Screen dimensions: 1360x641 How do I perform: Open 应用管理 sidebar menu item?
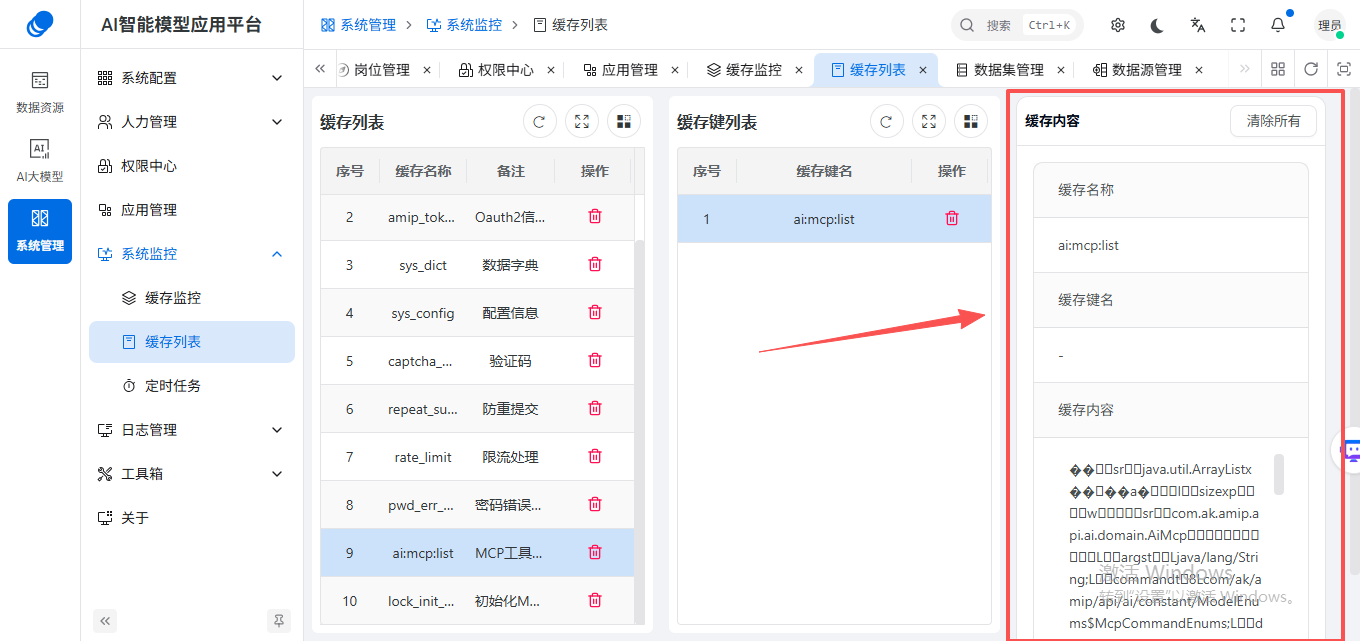click(190, 210)
